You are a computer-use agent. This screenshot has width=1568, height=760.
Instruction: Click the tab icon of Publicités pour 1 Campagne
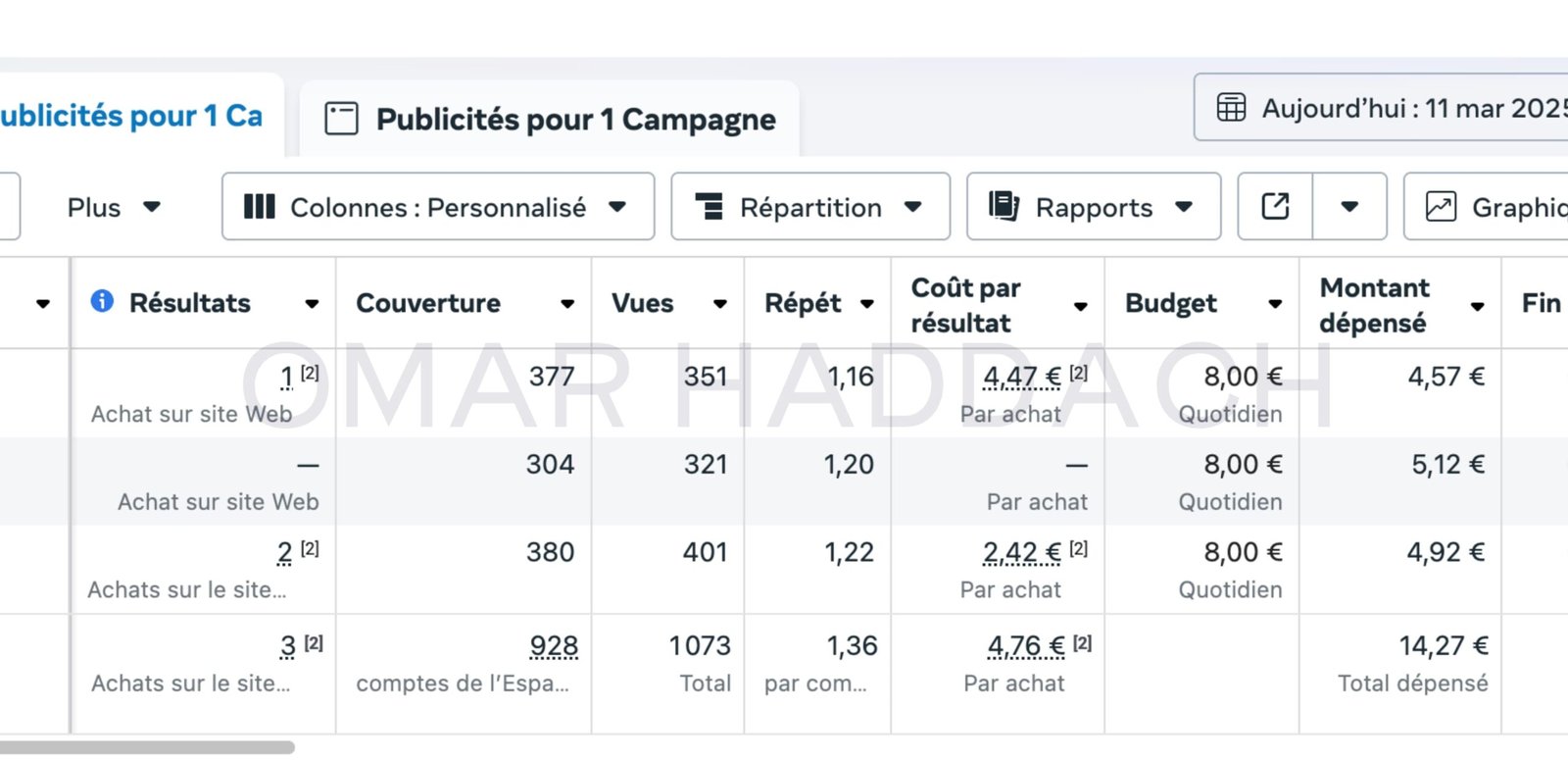pyautogui.click(x=341, y=119)
